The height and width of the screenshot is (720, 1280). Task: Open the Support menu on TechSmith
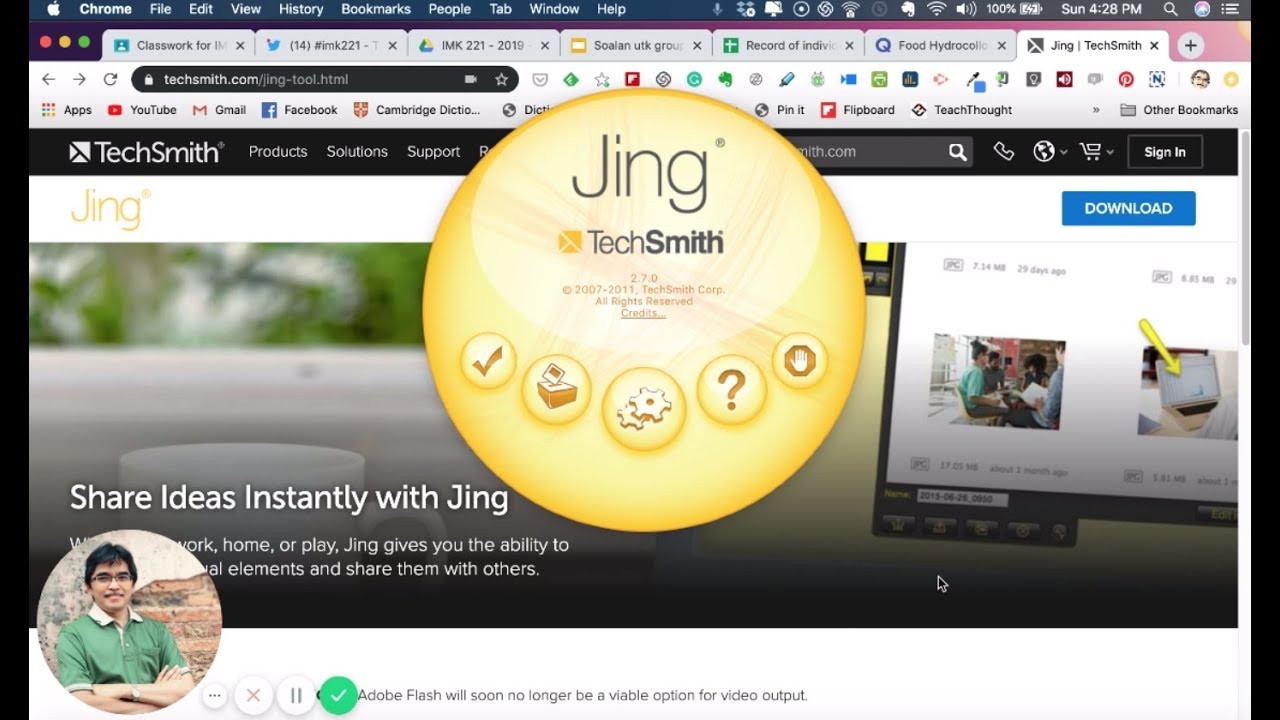433,152
